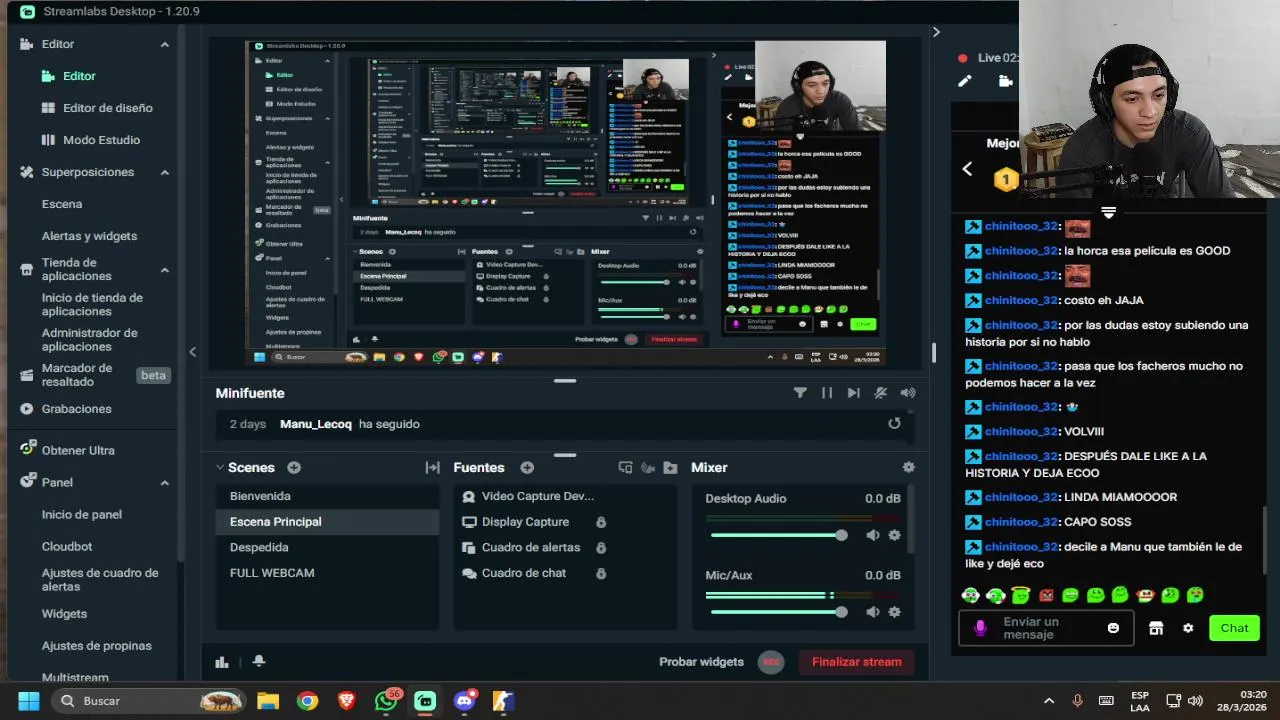Image resolution: width=1280 pixels, height=720 pixels.
Task: Skip the current alert in Minifuente
Action: click(x=853, y=393)
